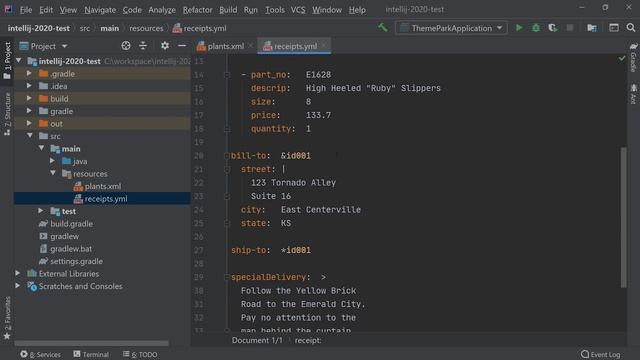The height and width of the screenshot is (360, 640).
Task: Open the File menu
Action: [x=26, y=9]
